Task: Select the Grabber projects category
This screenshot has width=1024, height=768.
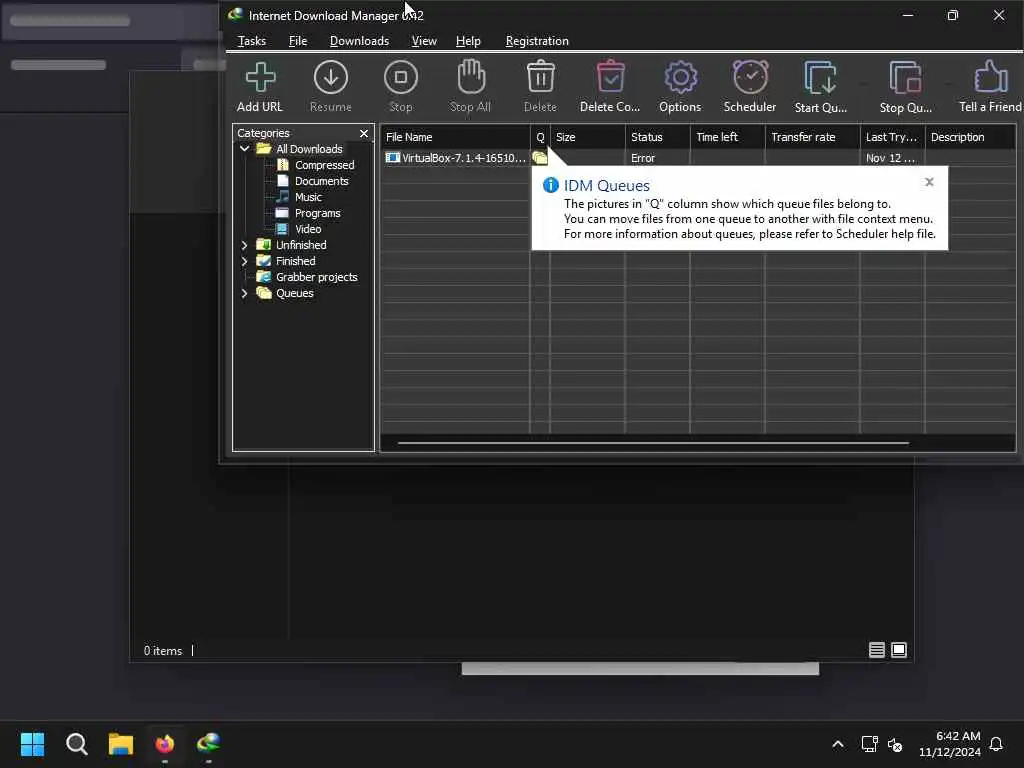Action: point(317,277)
